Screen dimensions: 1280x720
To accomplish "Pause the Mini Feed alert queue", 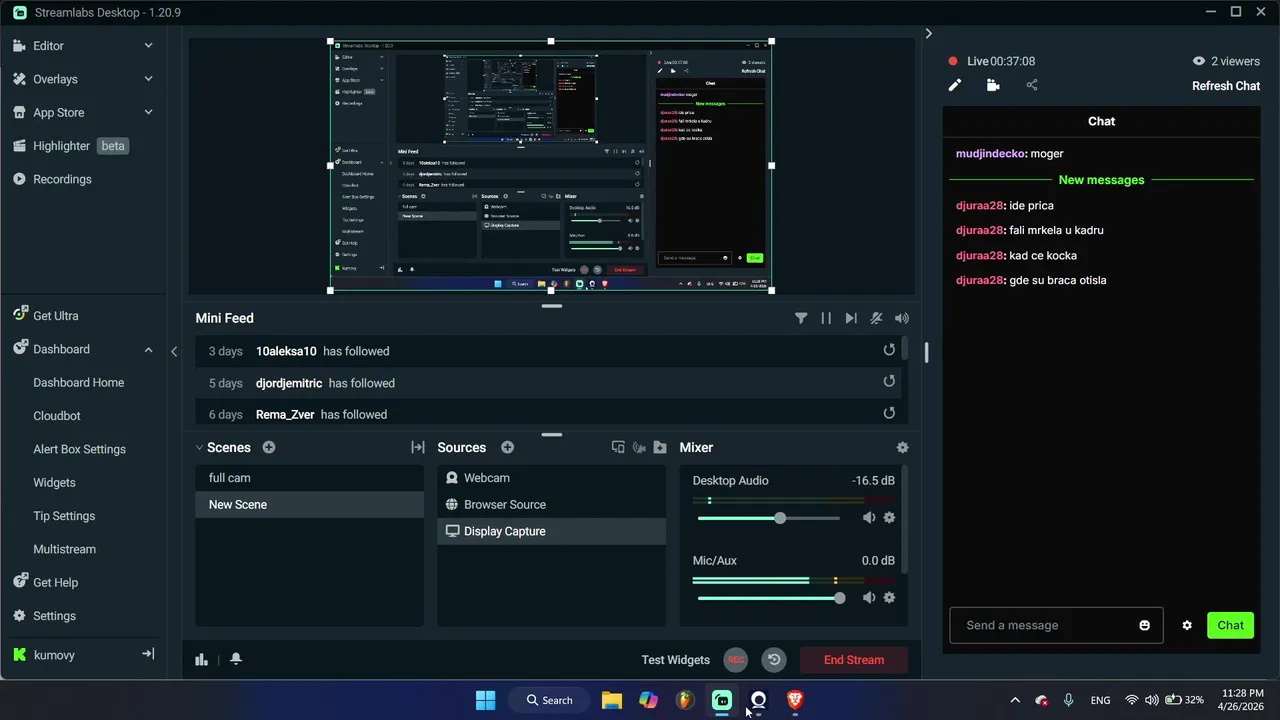I will (x=826, y=318).
